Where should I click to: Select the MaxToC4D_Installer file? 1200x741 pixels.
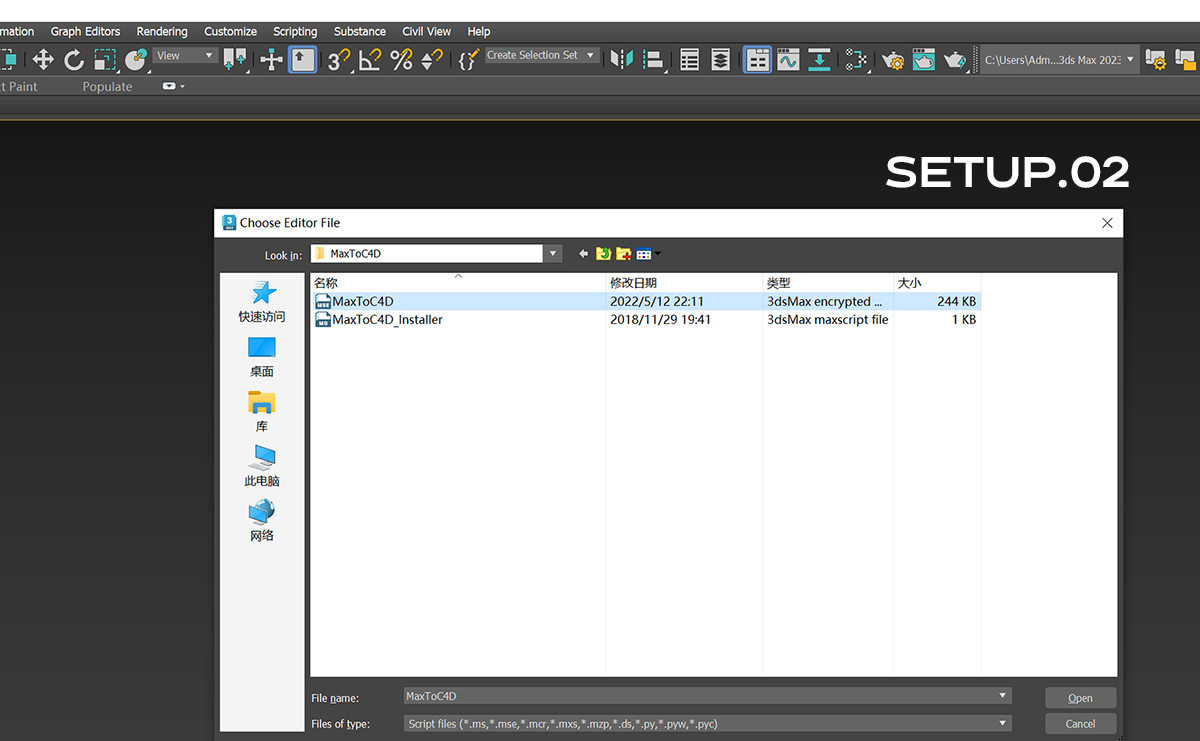(x=387, y=320)
